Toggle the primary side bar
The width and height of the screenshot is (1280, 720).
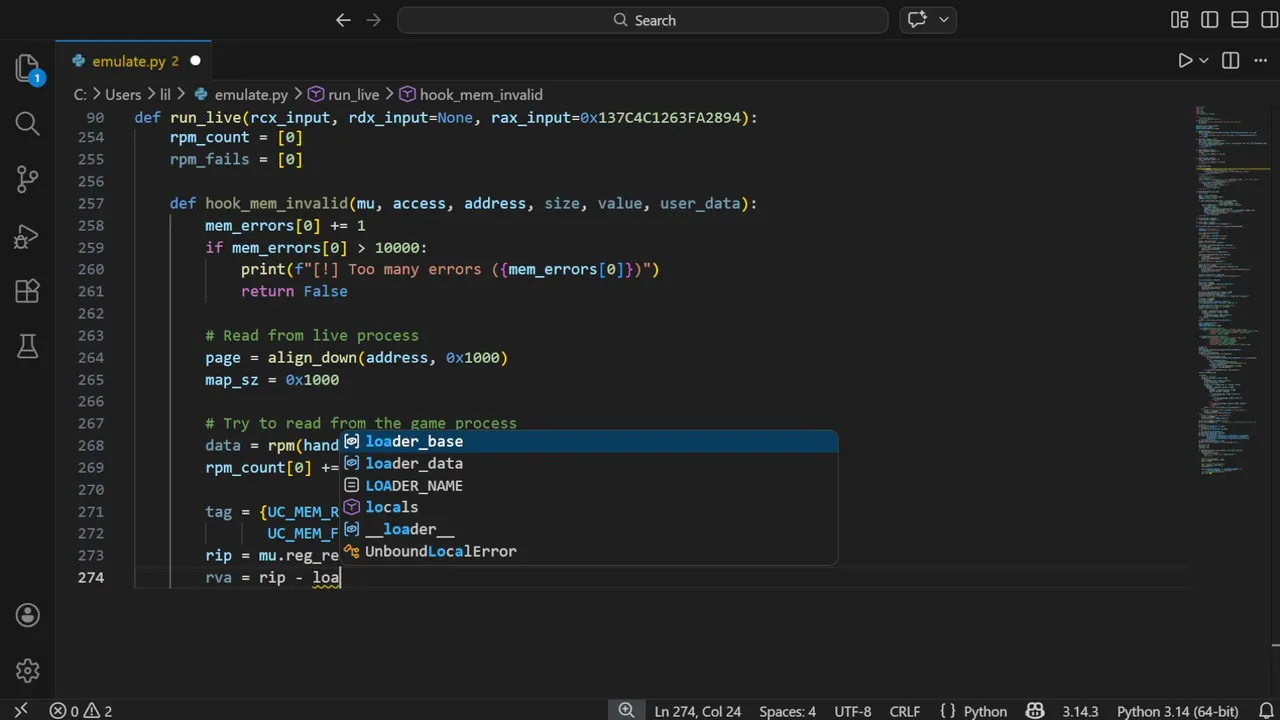pyautogui.click(x=1210, y=20)
